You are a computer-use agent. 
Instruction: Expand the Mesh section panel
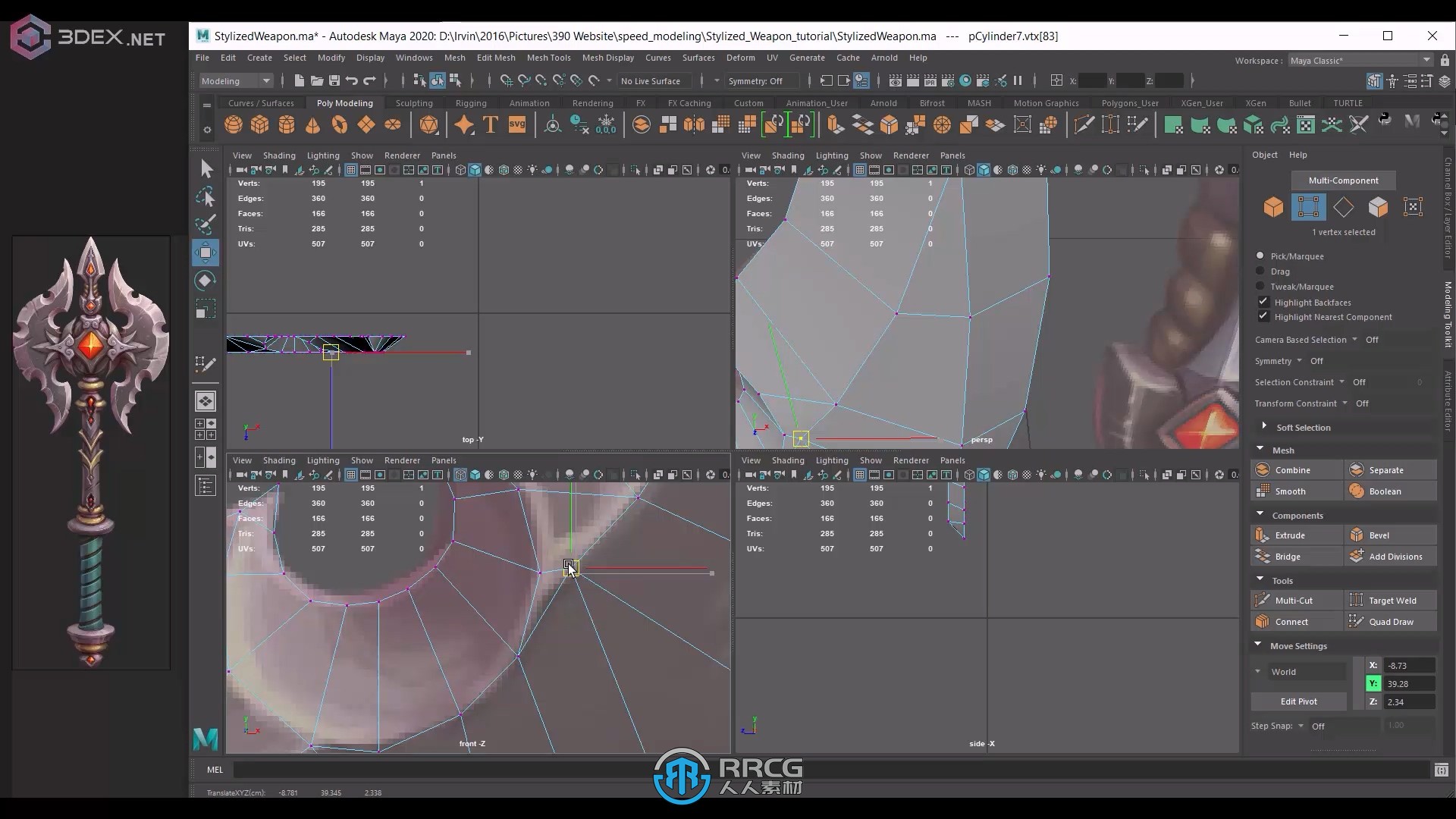(x=1260, y=449)
